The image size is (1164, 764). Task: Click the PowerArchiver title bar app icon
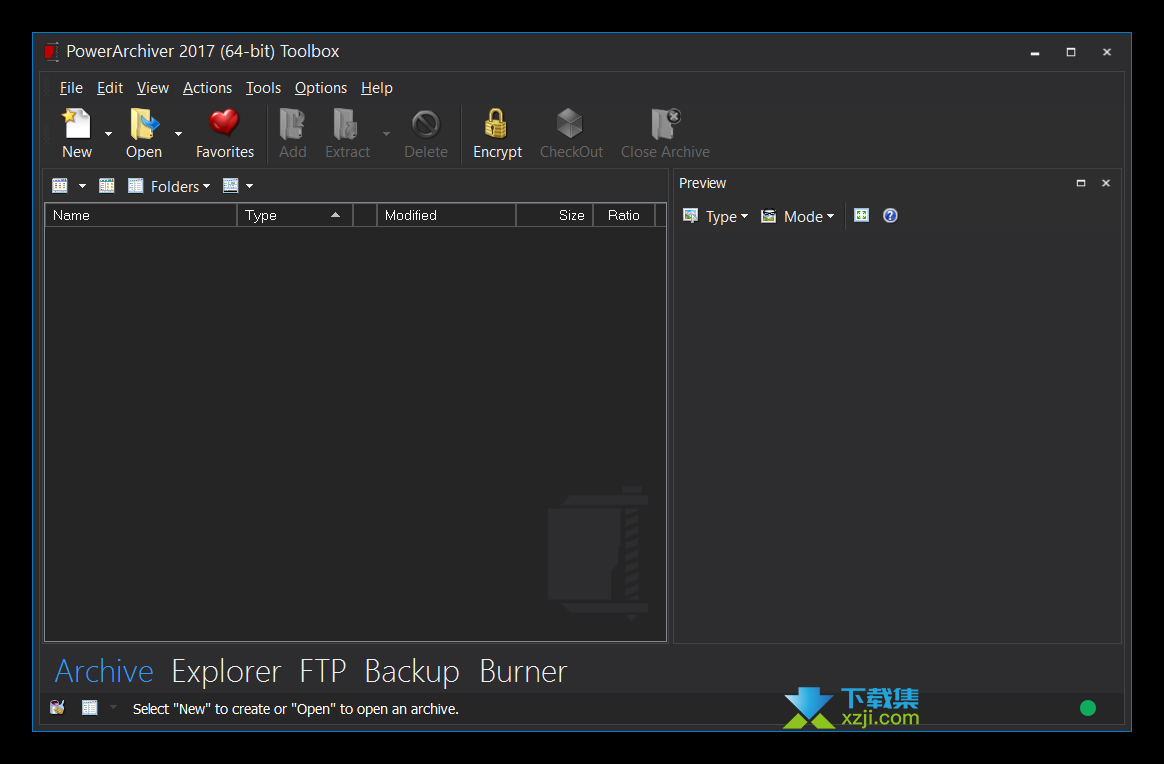51,52
